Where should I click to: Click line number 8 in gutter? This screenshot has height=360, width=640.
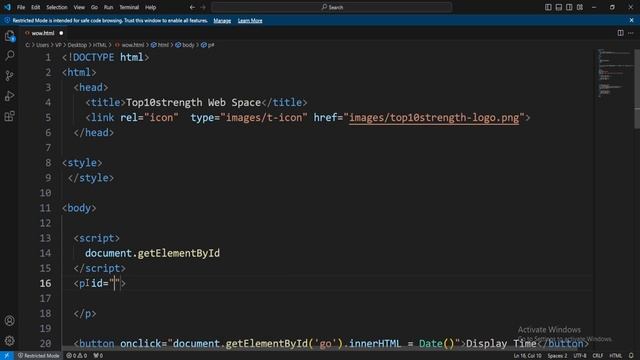pyautogui.click(x=48, y=162)
